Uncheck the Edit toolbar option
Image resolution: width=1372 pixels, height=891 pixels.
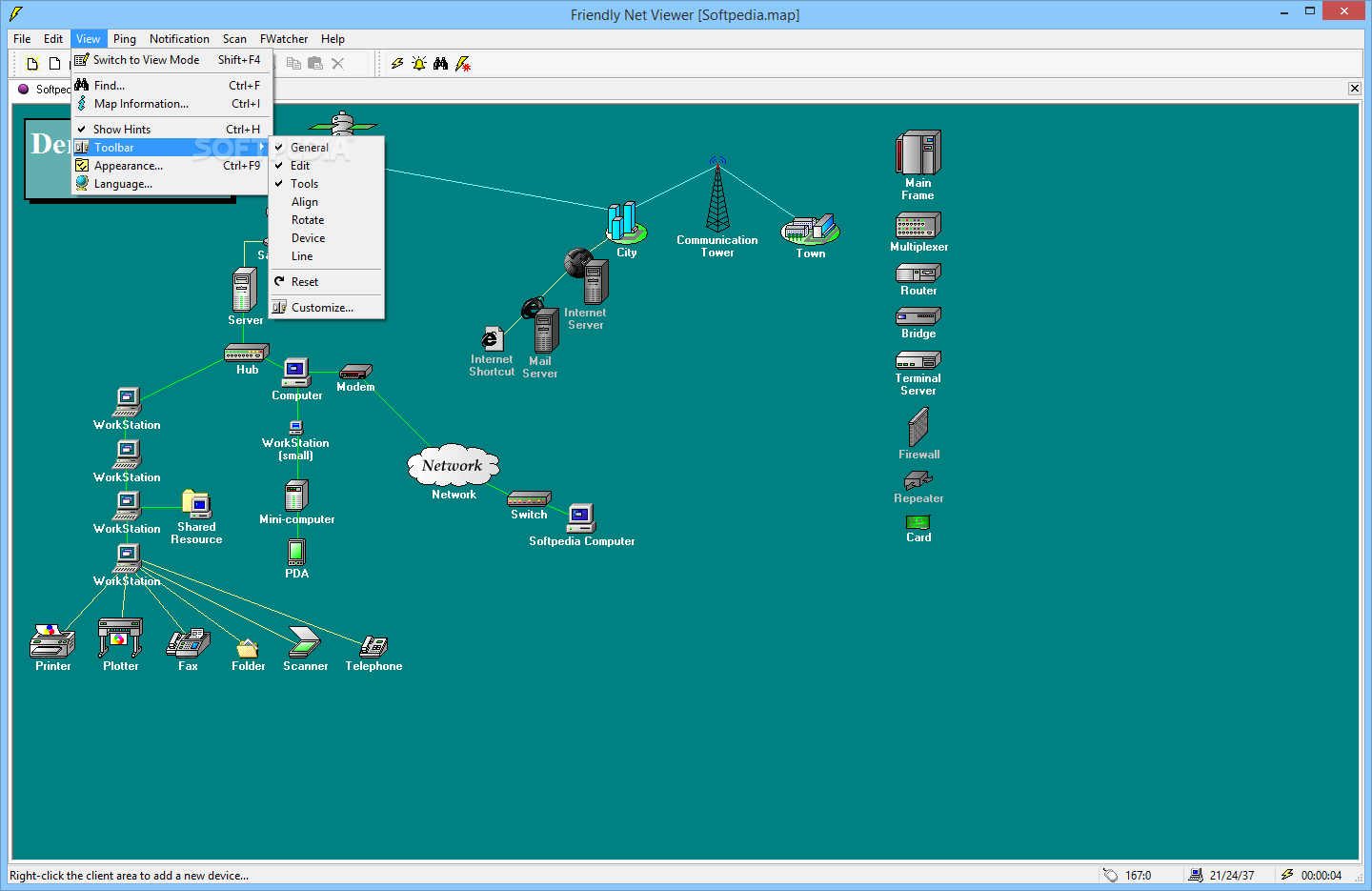327,166
